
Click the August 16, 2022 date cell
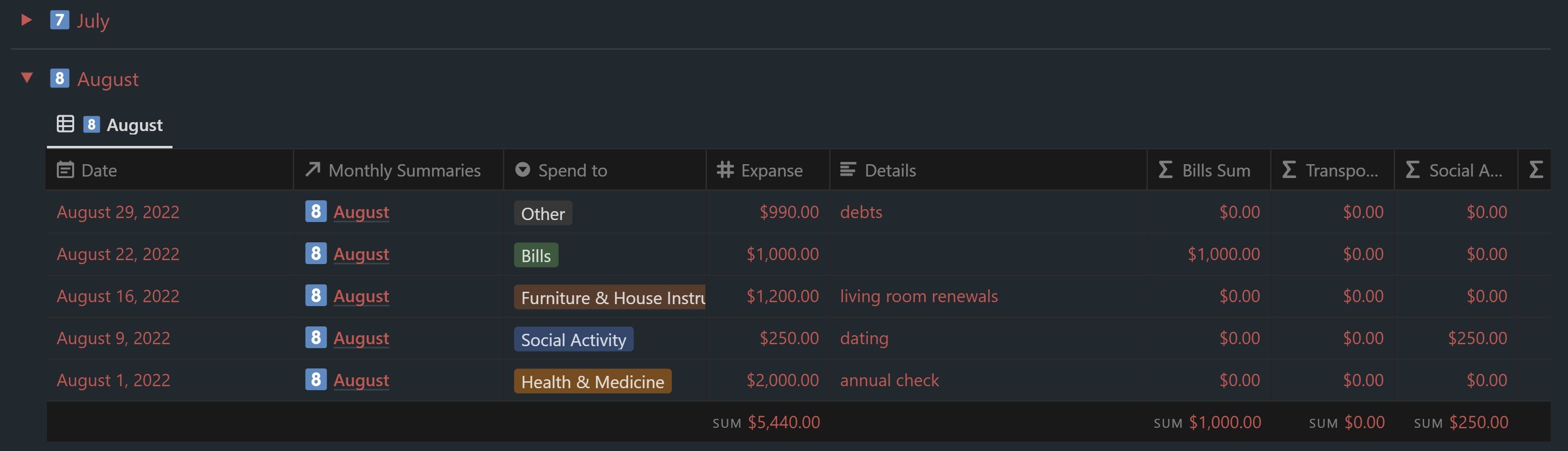pos(118,296)
